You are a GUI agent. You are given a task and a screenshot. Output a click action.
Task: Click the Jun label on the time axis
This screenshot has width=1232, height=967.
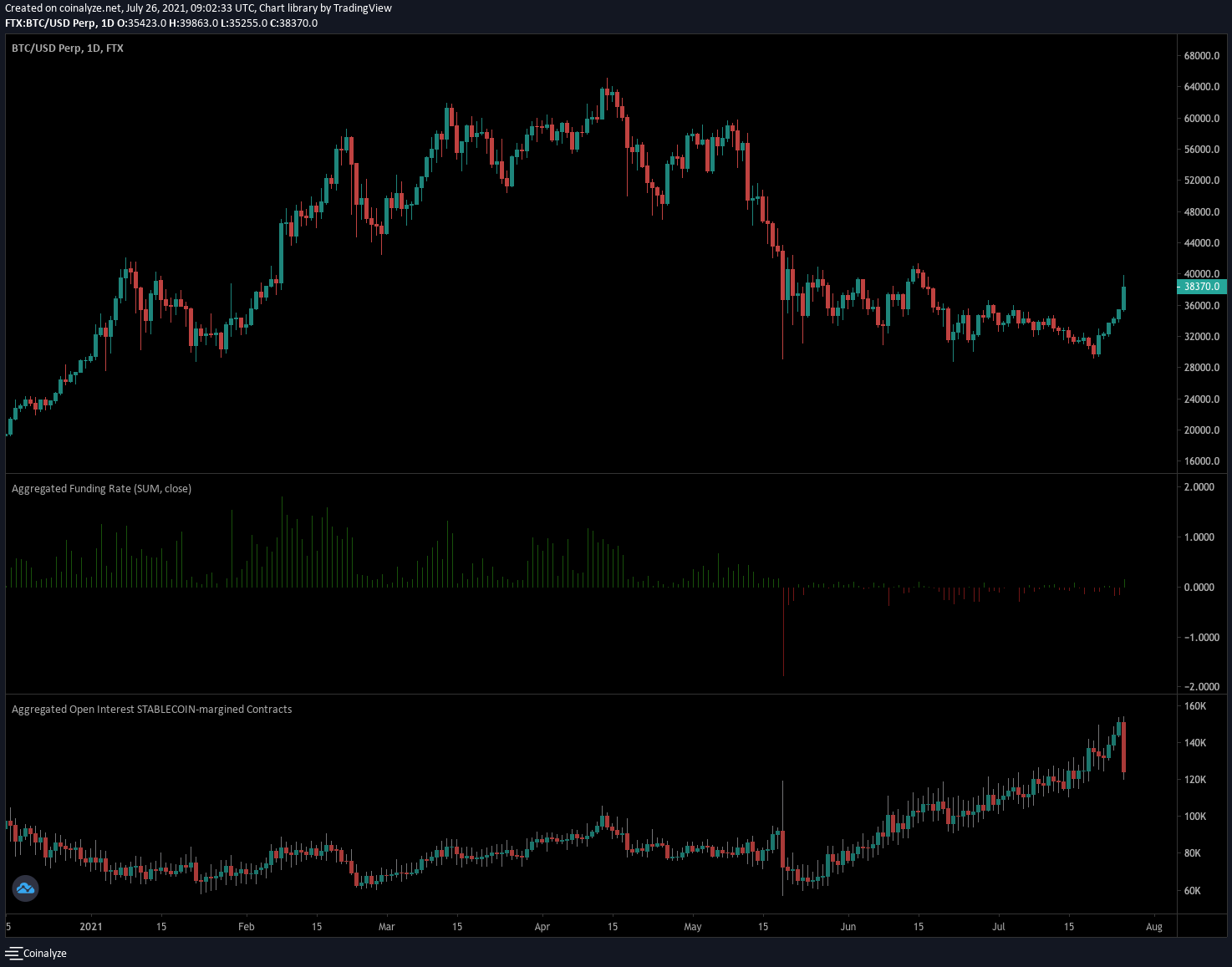(848, 927)
